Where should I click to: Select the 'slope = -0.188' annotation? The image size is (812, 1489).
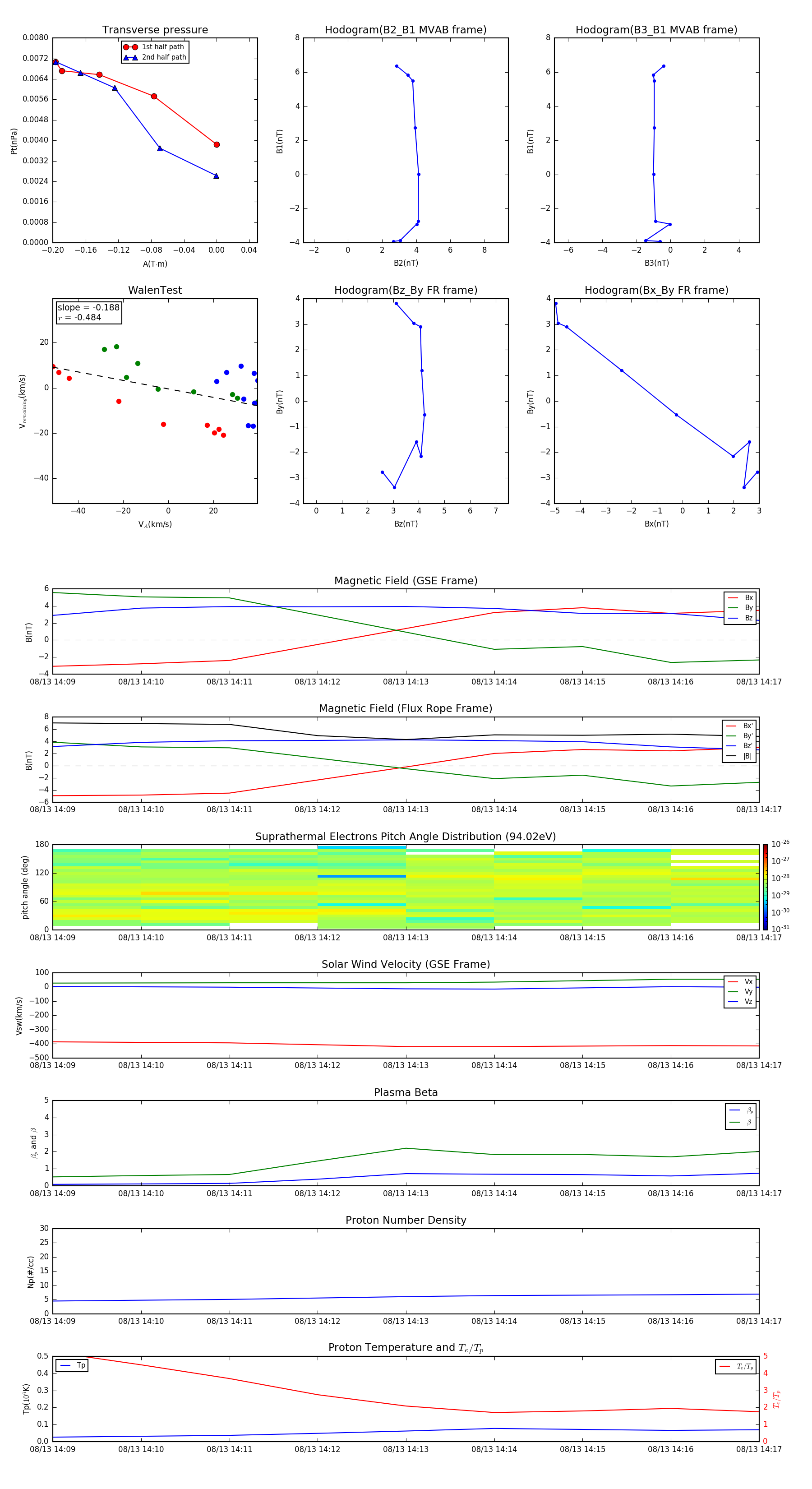(88, 308)
